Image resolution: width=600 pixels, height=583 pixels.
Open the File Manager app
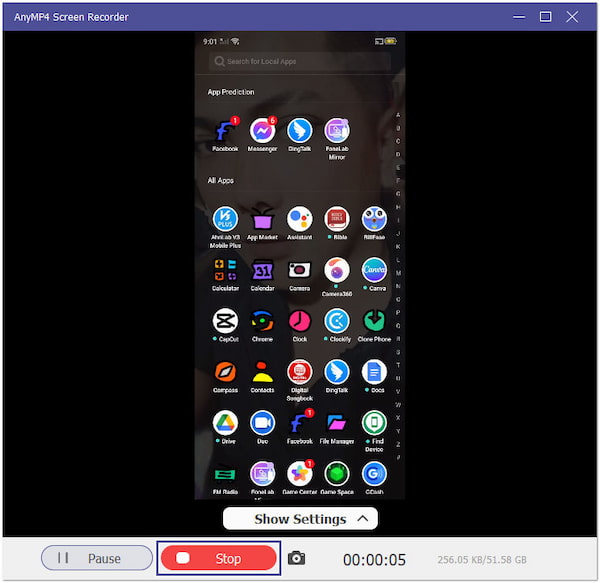(337, 423)
